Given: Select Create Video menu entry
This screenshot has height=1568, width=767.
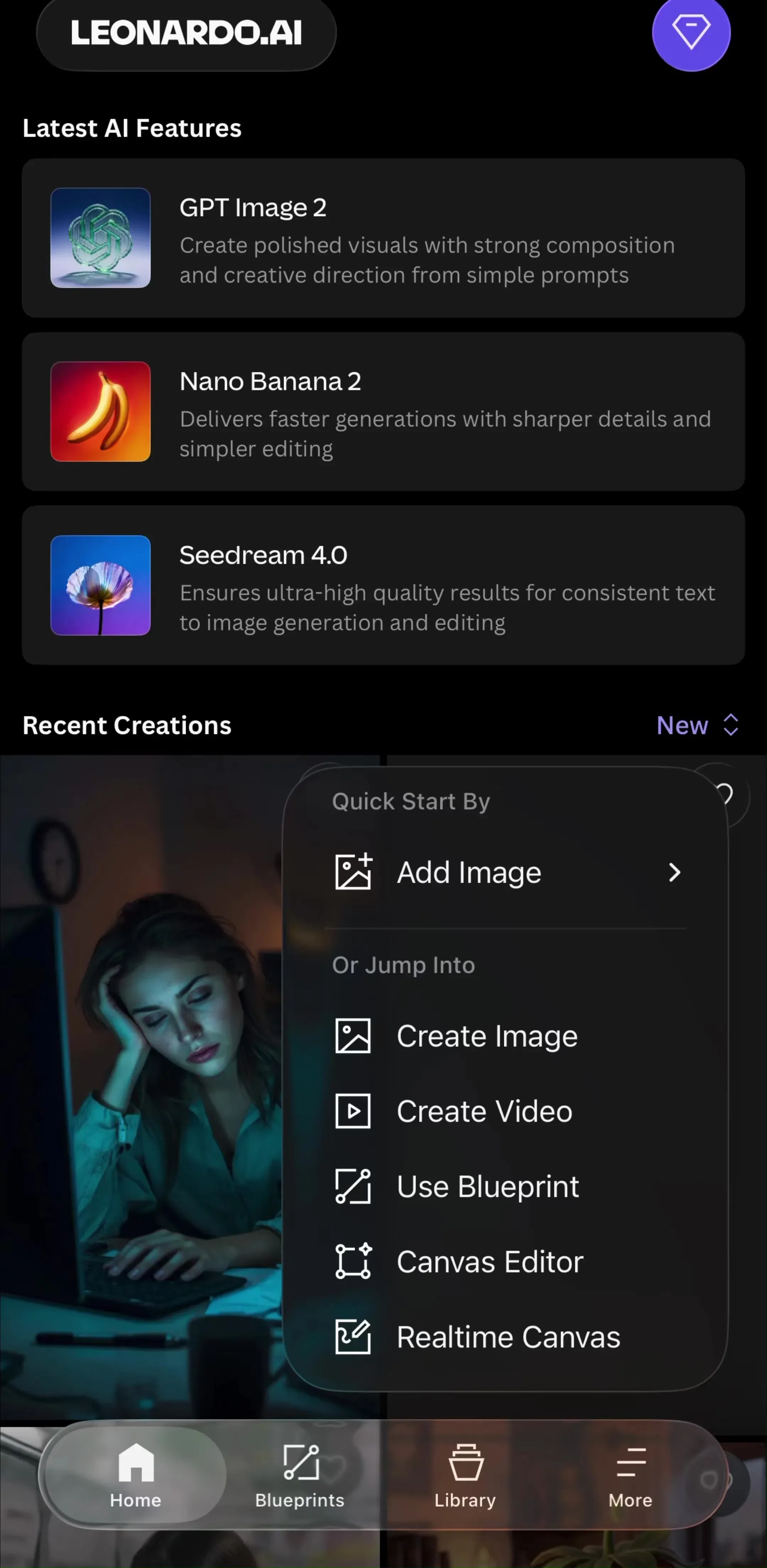Looking at the screenshot, I should tap(506, 1111).
